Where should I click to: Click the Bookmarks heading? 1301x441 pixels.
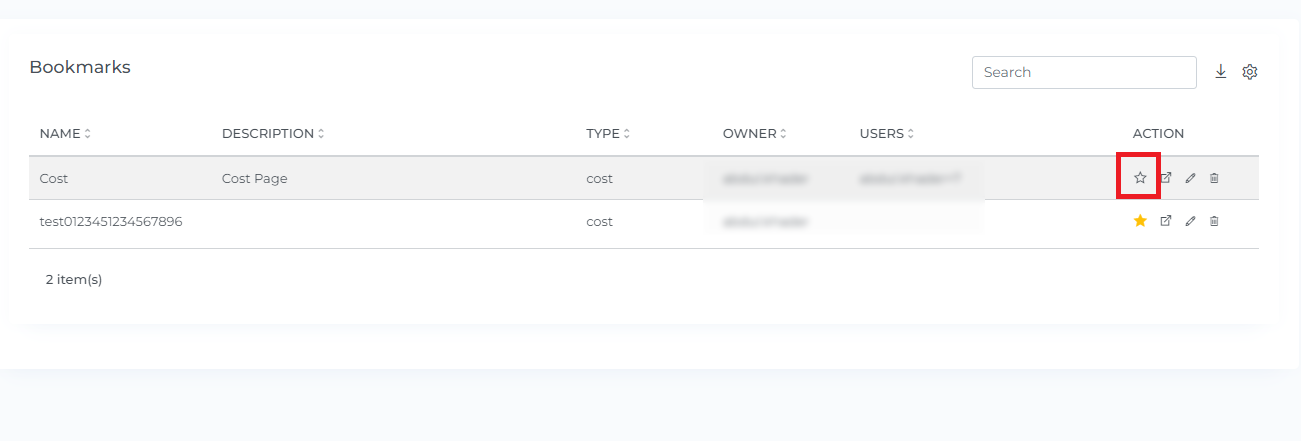click(x=80, y=68)
